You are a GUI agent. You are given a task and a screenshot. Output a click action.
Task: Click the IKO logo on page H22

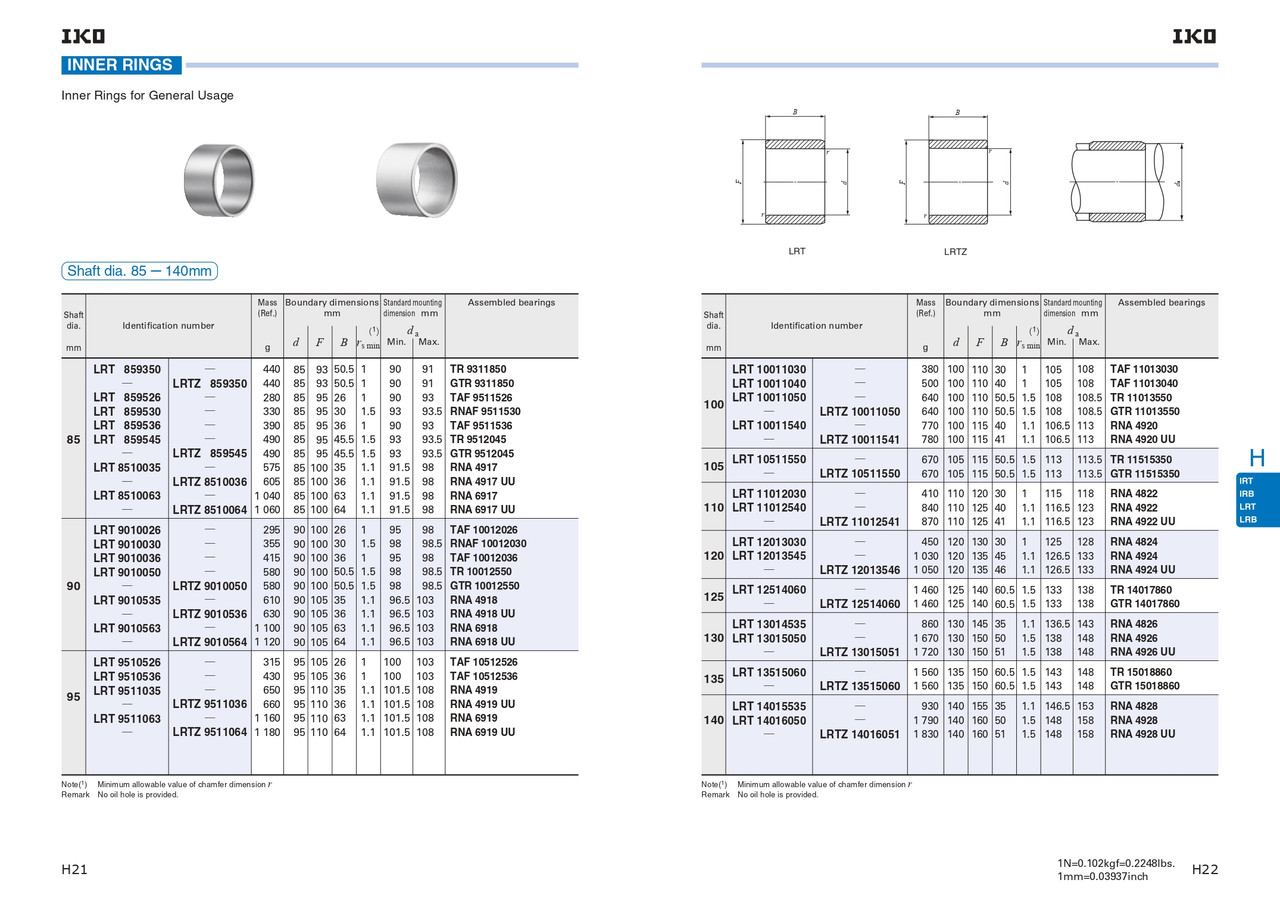pyautogui.click(x=1195, y=37)
